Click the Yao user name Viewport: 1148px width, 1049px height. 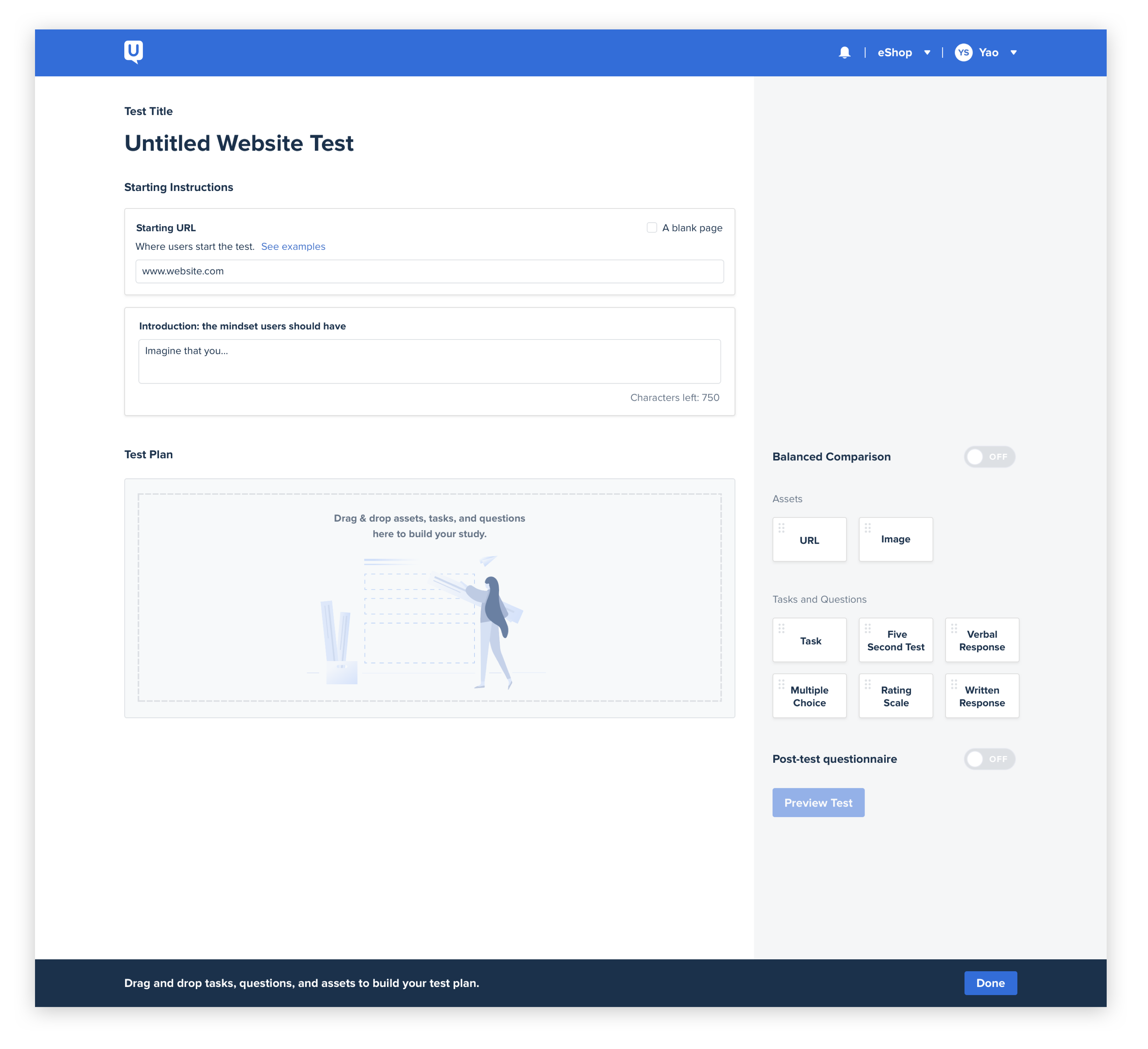click(988, 53)
